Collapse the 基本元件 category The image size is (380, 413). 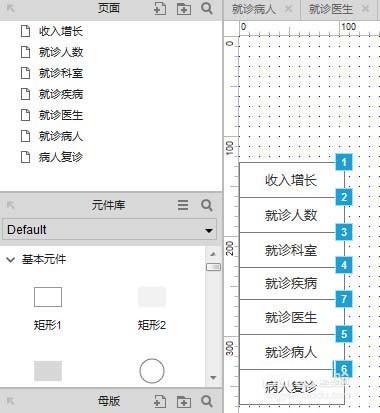[11, 260]
